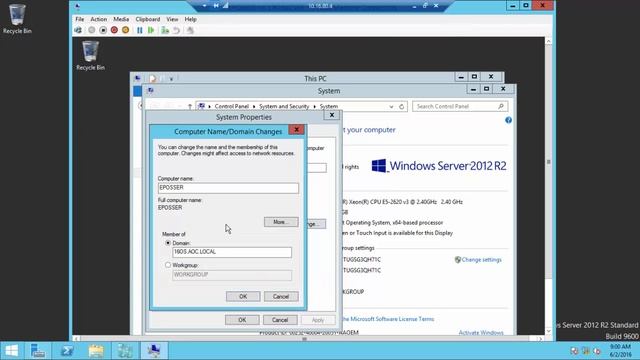Screen dimensions: 640x360
Task: Click the Computer name text field
Action: point(228,188)
